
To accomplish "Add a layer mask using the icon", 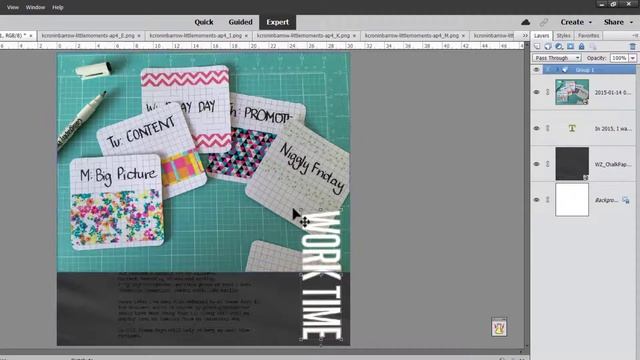I will pos(570,47).
